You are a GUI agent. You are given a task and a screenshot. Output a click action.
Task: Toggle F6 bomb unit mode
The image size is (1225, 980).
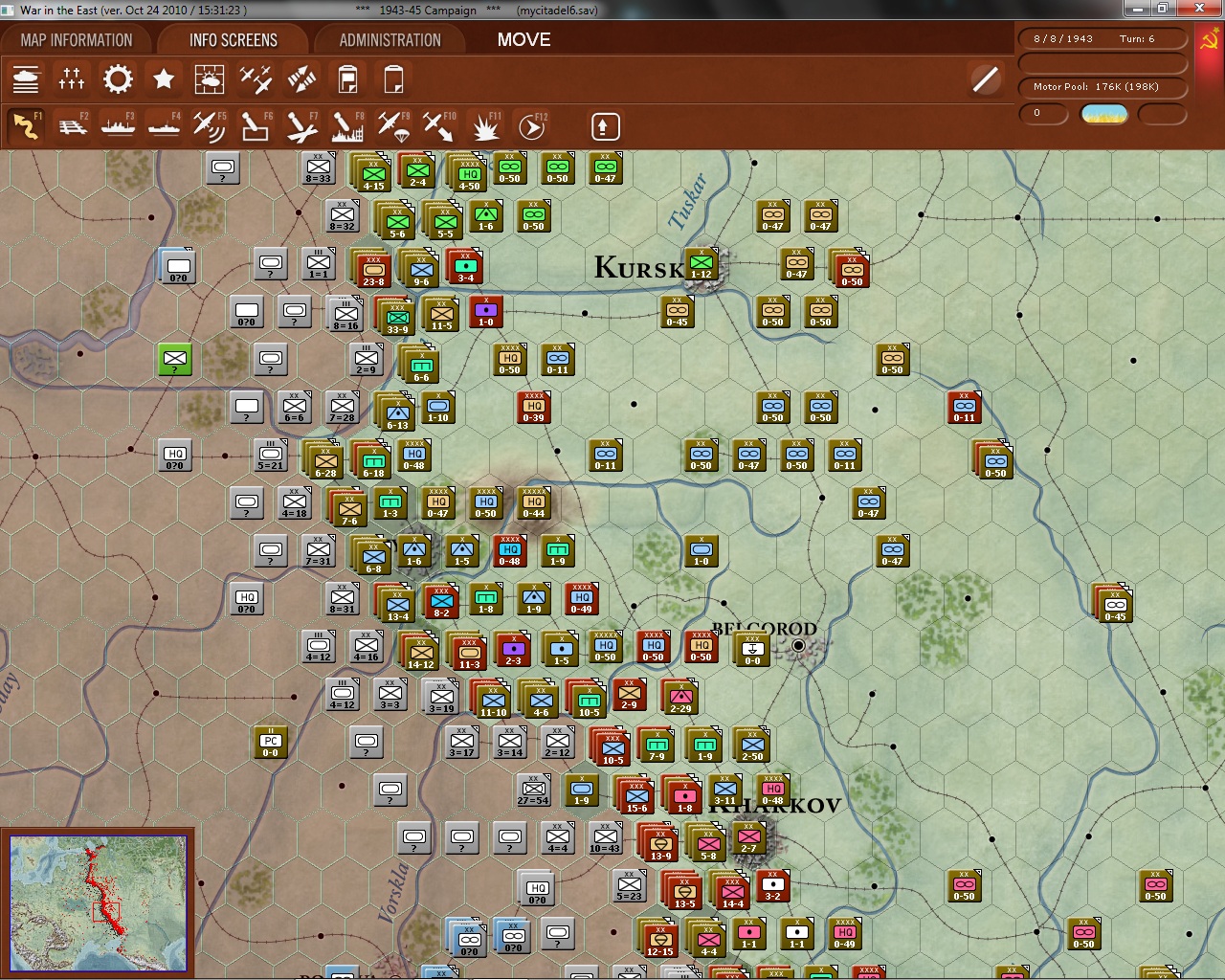click(256, 126)
